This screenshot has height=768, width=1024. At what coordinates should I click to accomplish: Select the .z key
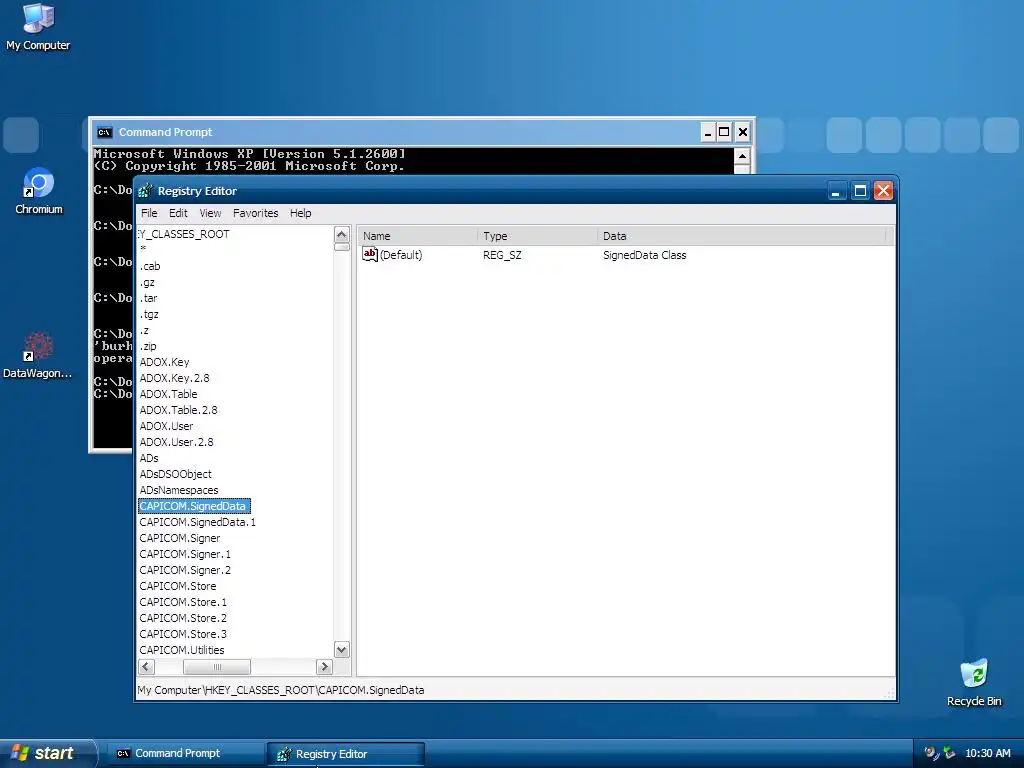144,330
